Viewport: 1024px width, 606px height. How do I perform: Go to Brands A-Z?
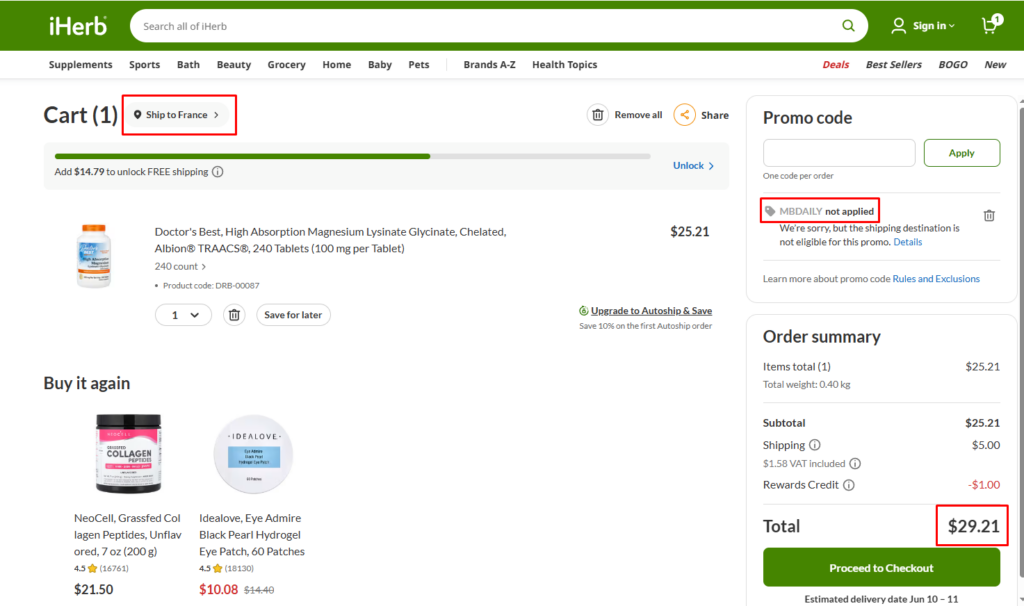click(489, 65)
